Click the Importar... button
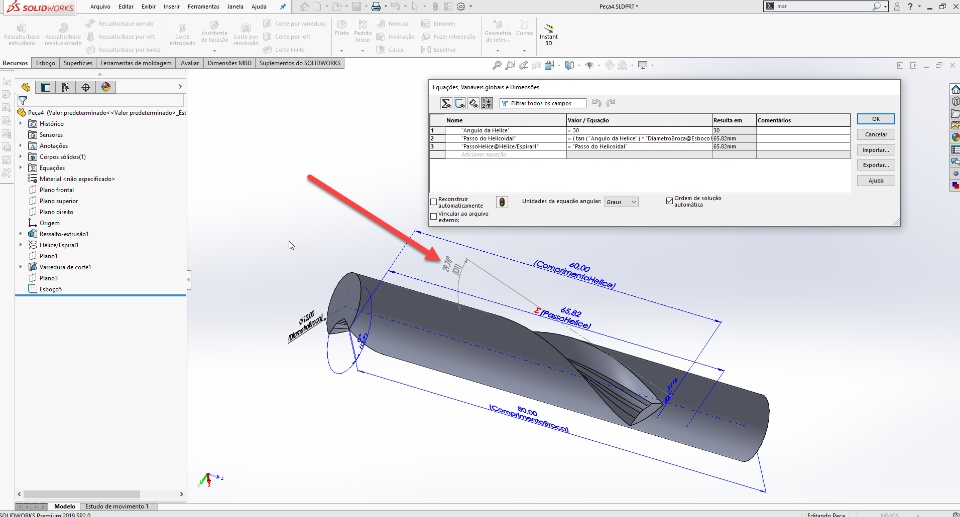960x517 pixels. tap(876, 150)
